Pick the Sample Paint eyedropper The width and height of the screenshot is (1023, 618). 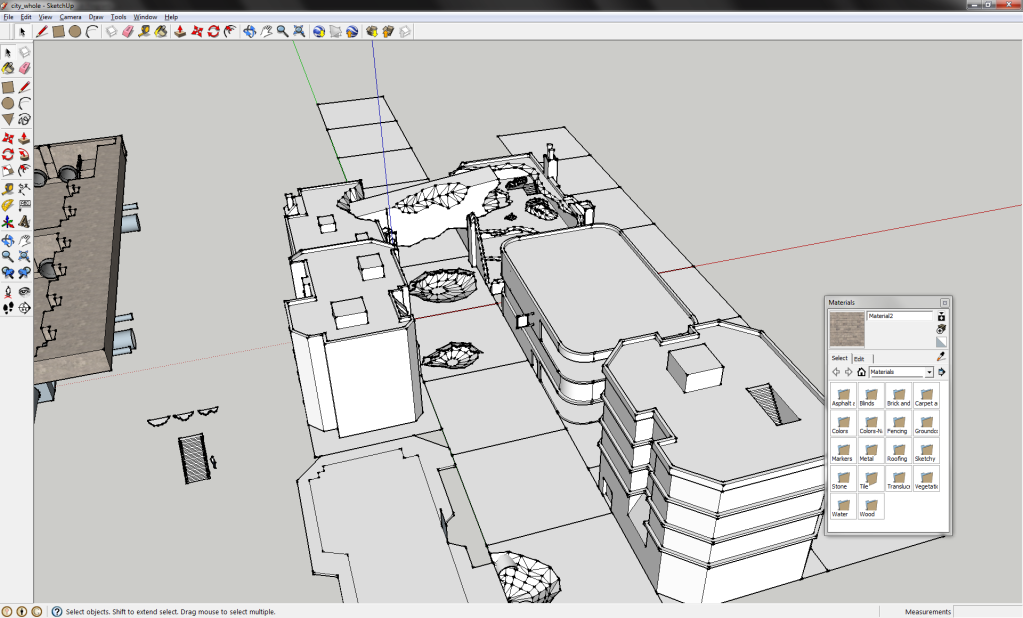941,356
